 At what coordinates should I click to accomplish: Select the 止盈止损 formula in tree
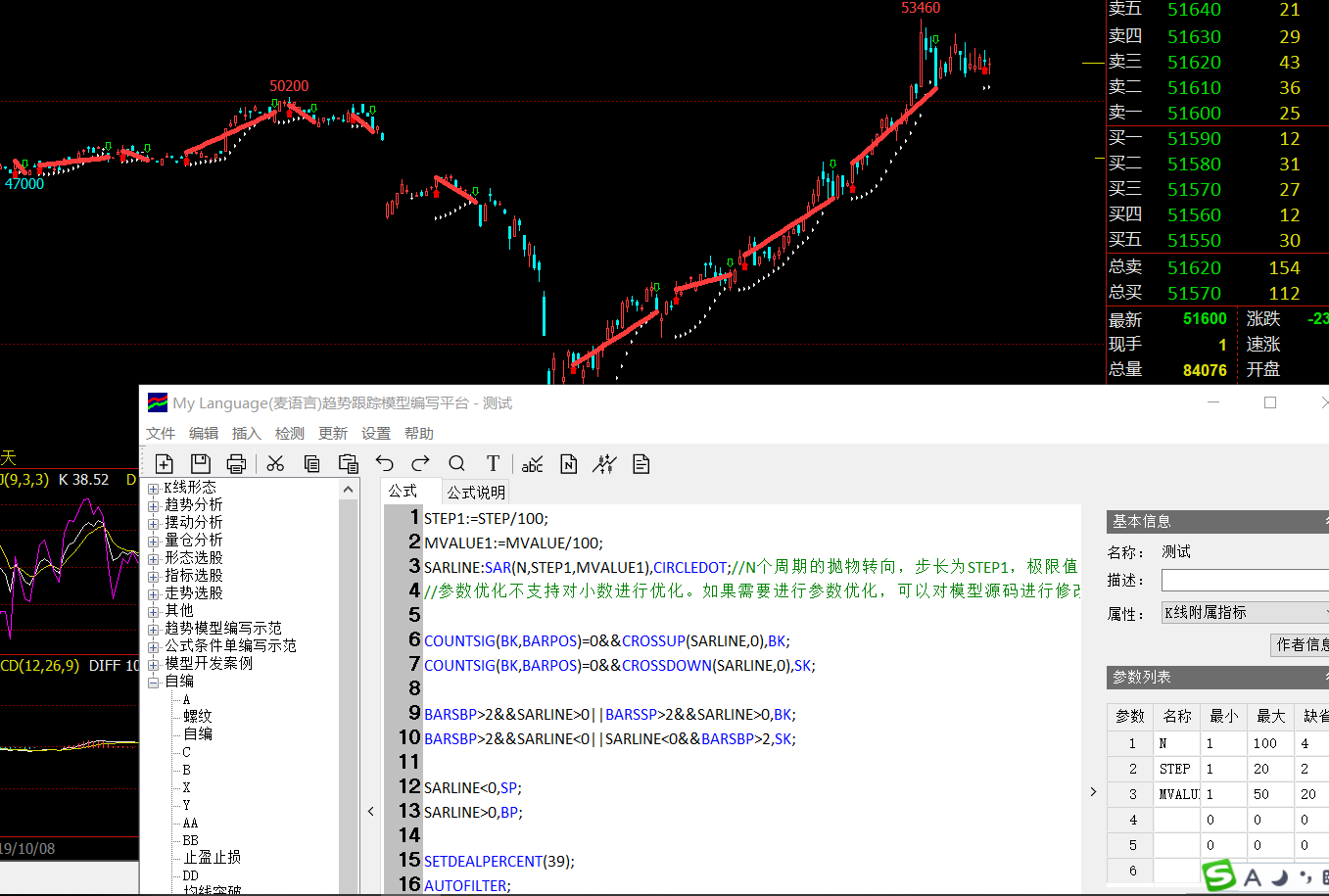pyautogui.click(x=213, y=858)
